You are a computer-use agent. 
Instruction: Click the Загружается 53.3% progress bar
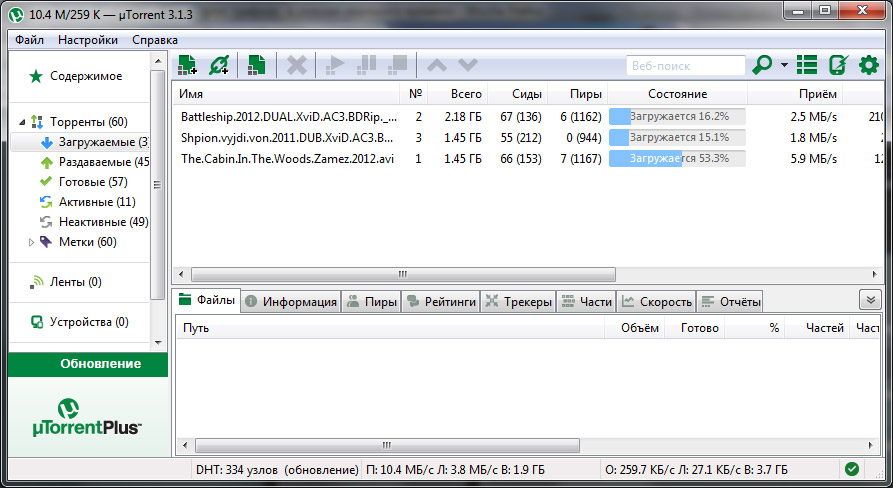(677, 158)
